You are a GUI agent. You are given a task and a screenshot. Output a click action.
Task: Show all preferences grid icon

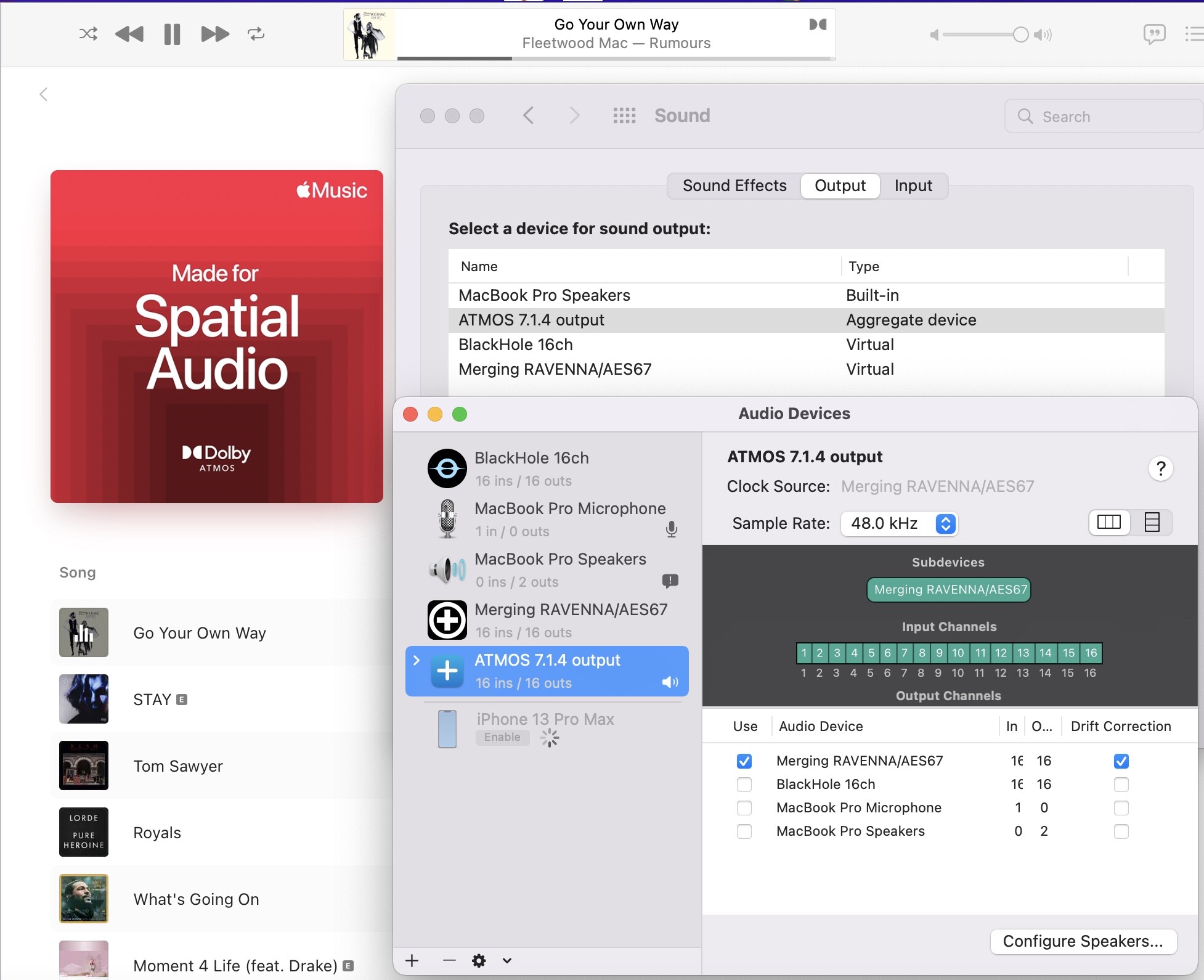624,115
